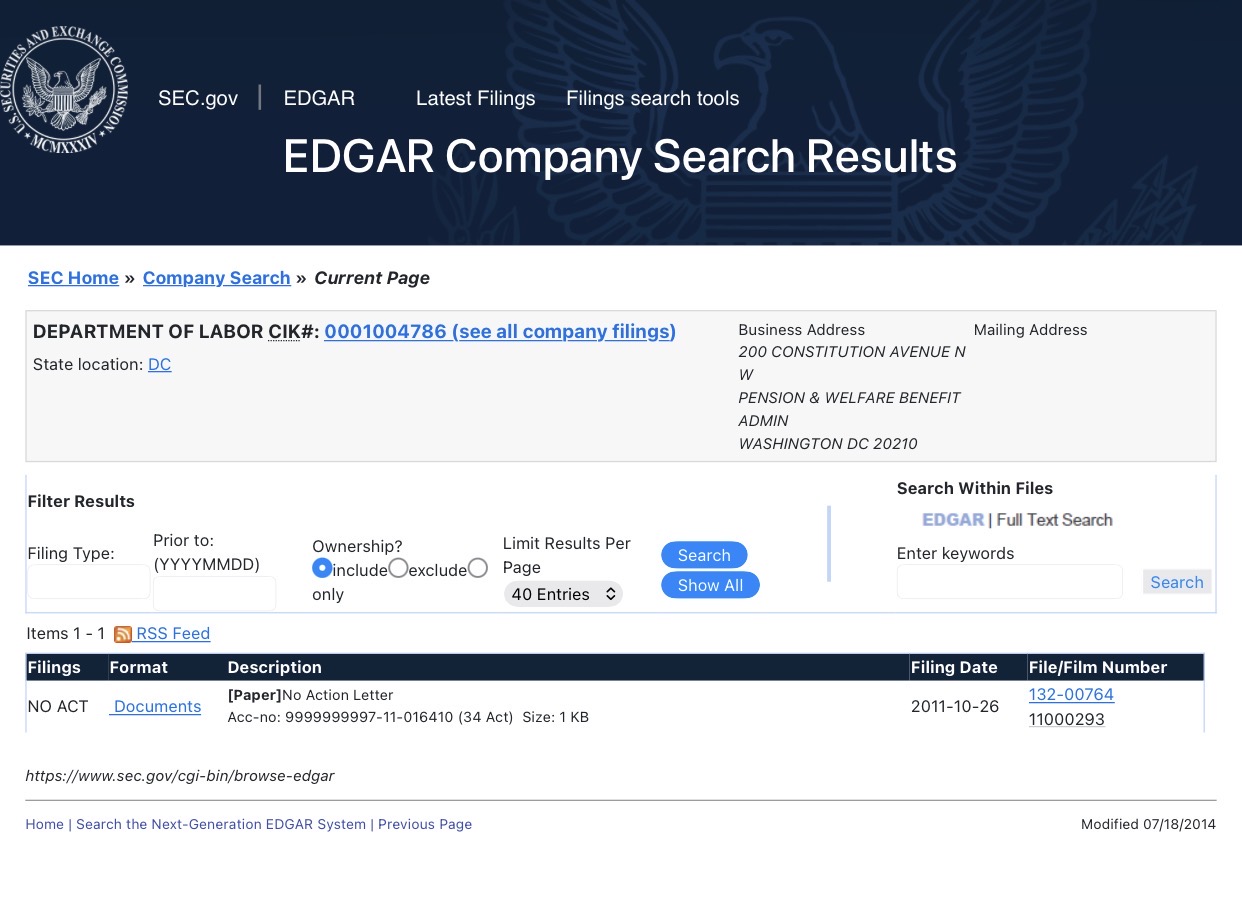
Task: Open Latest Filings in header
Action: (475, 98)
